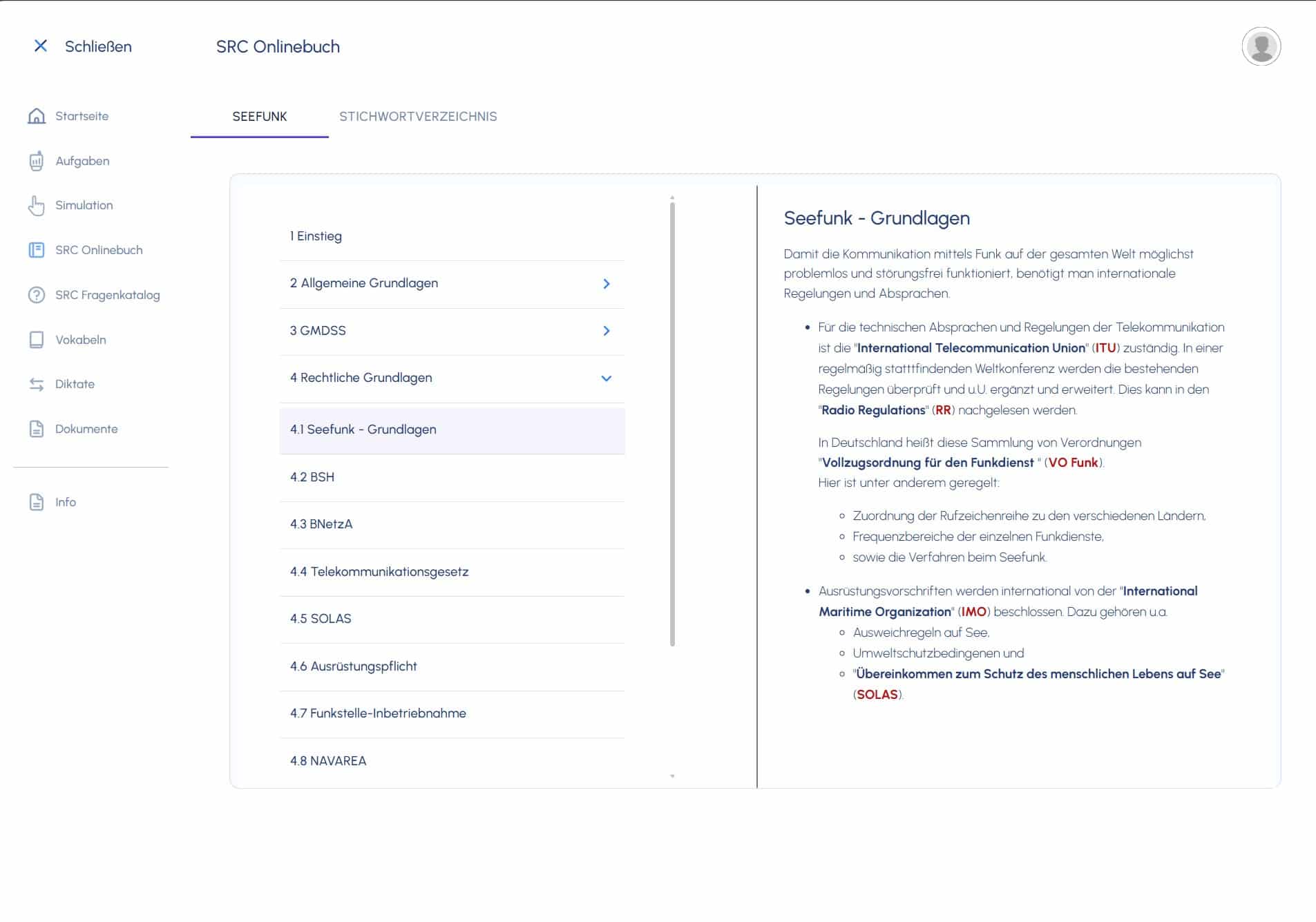1316x922 pixels.
Task: Collapse the 4 Rechtliche Grundlagen chapter
Action: click(606, 378)
